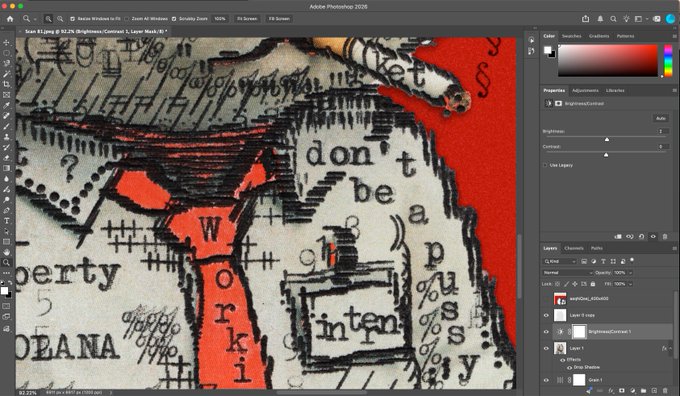Add layer mask from Layers footer
Screen dimensions: 680x396
point(621,391)
